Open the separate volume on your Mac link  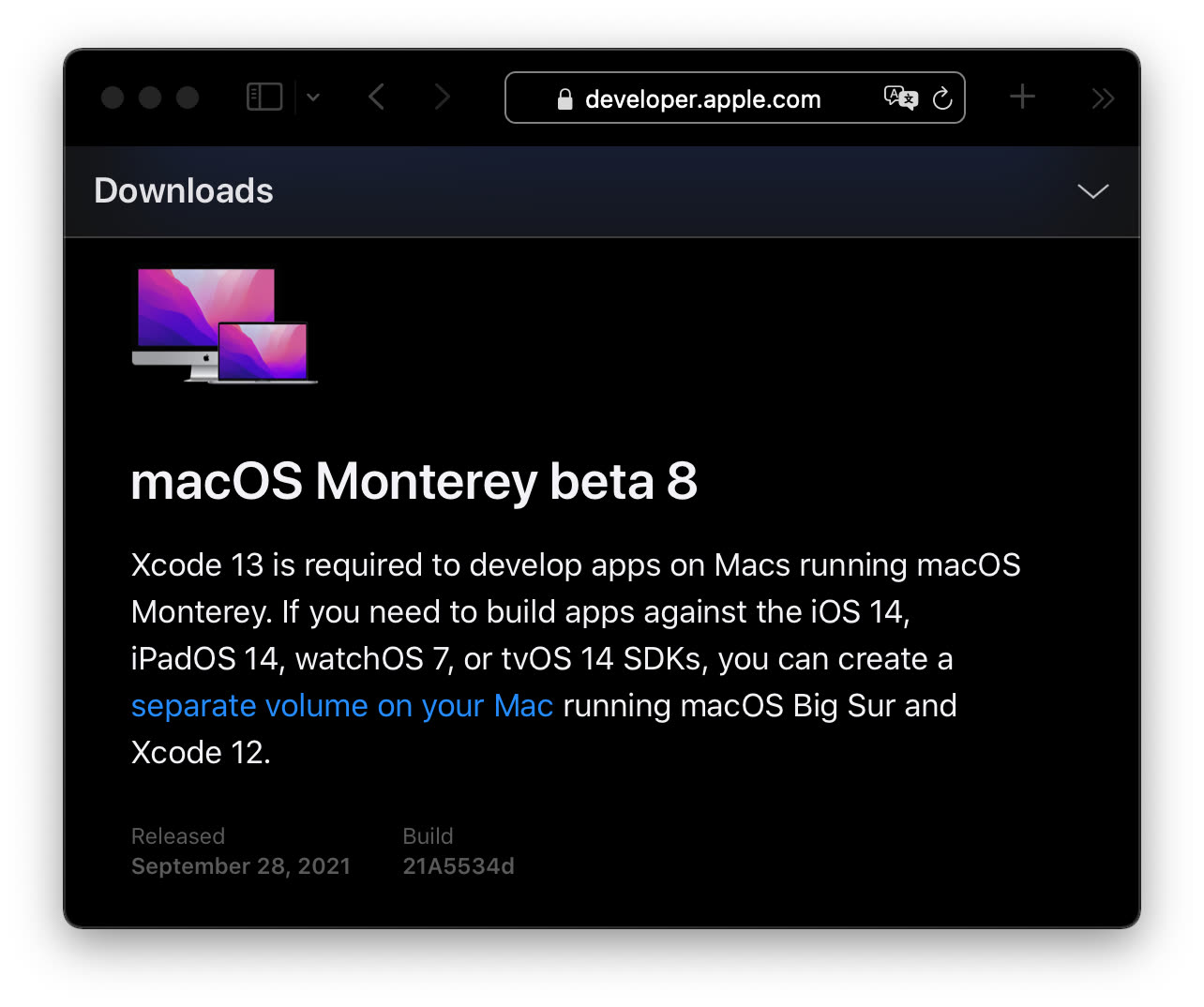click(342, 705)
